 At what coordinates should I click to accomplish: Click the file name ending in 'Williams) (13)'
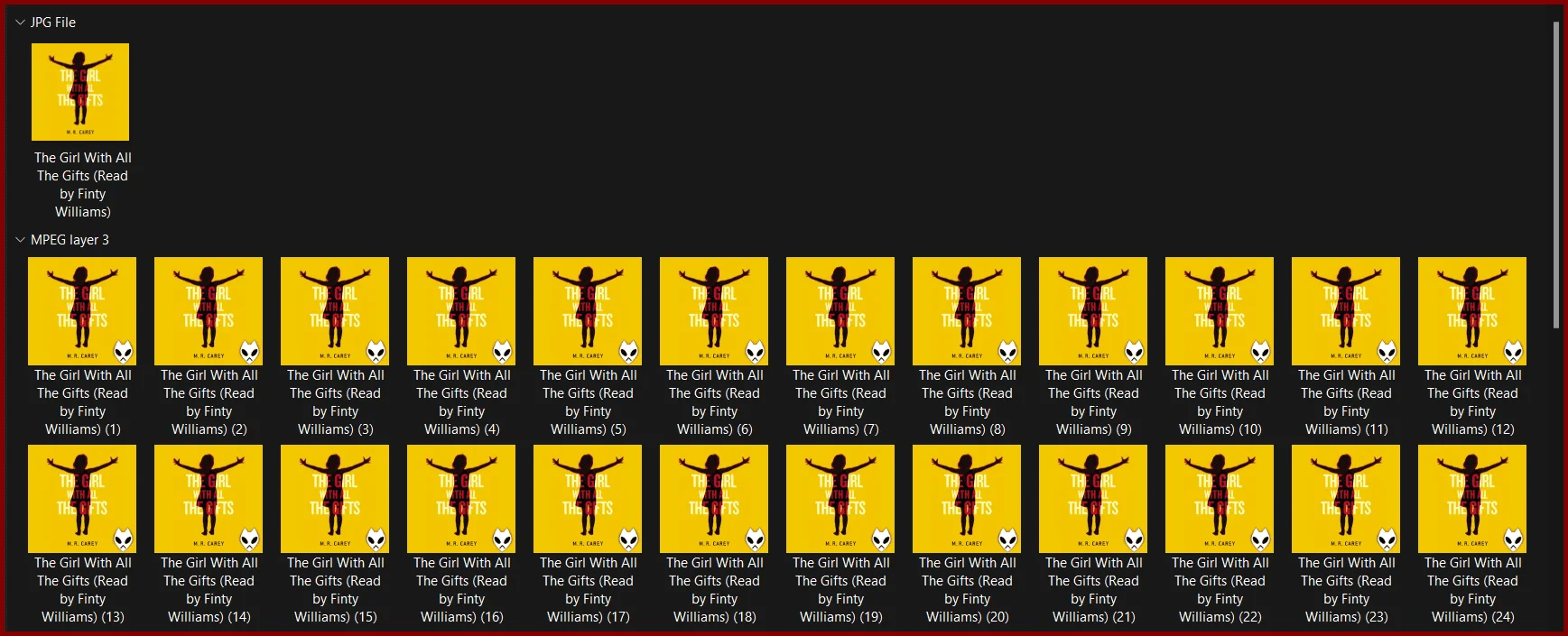click(83, 590)
